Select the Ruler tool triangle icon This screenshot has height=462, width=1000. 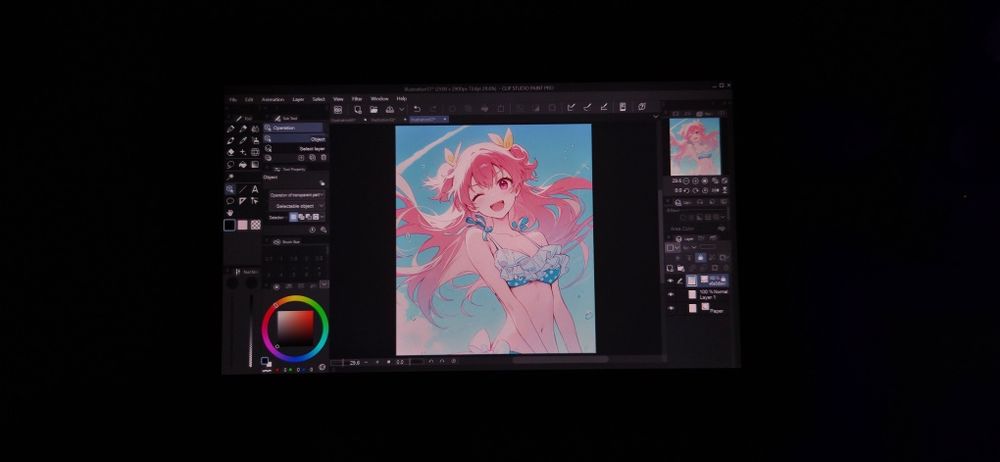click(x=243, y=201)
